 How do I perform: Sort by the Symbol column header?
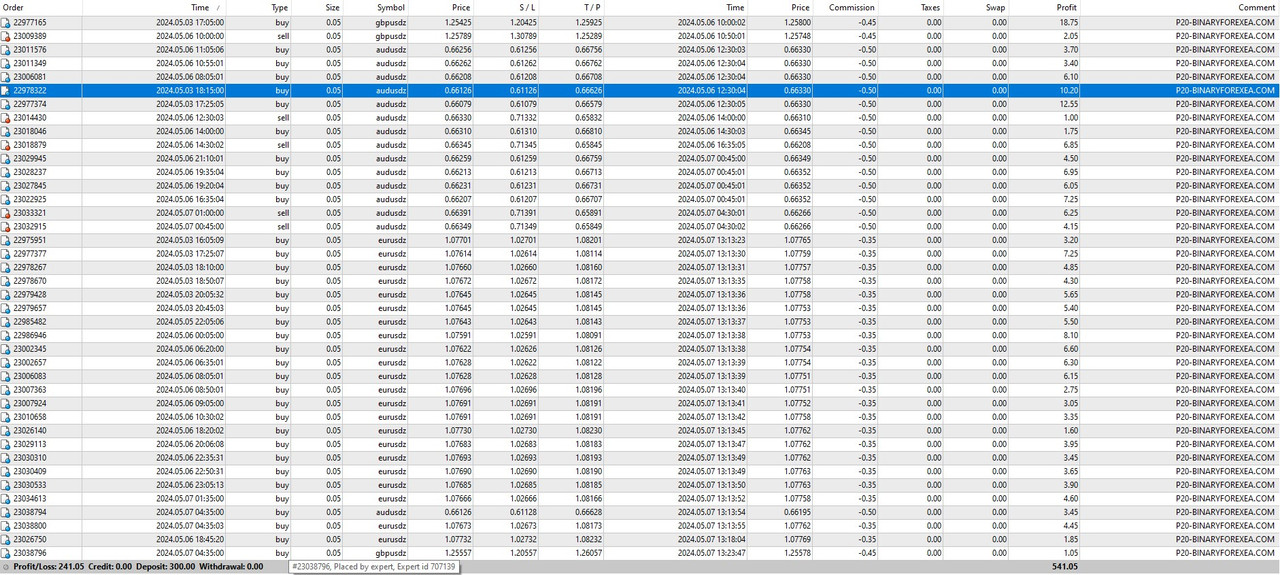[x=390, y=8]
